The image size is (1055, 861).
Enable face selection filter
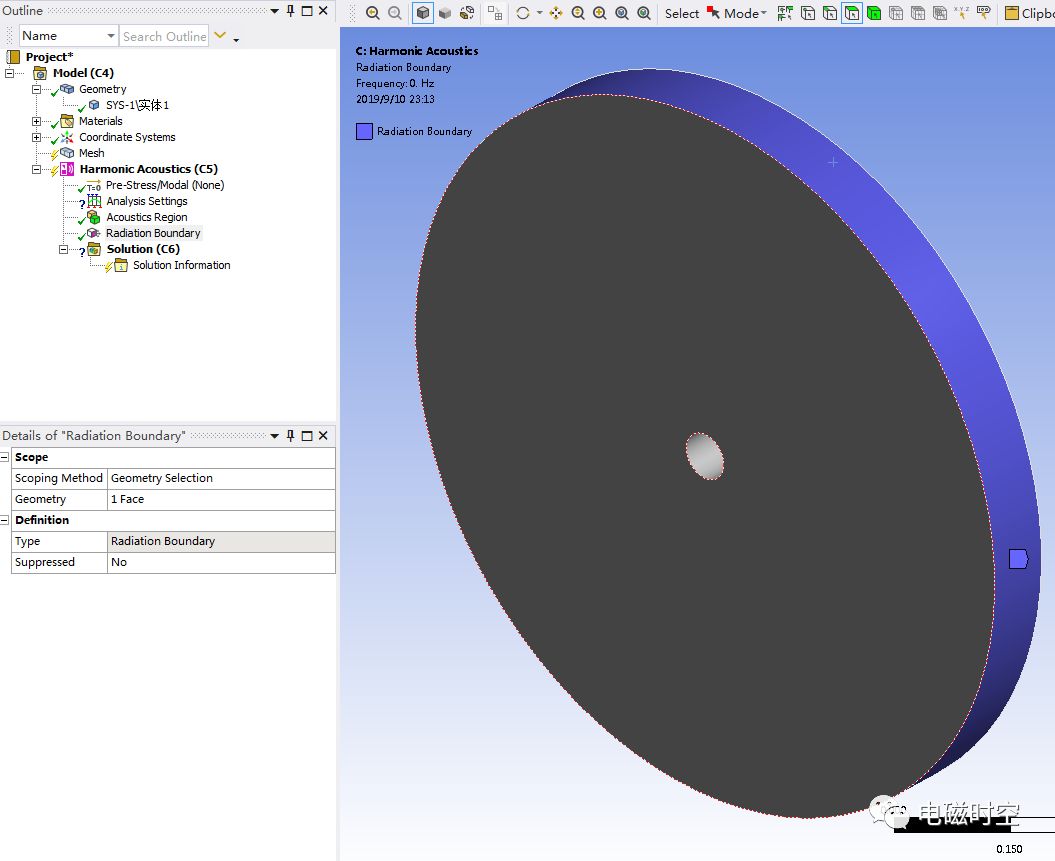(x=852, y=13)
